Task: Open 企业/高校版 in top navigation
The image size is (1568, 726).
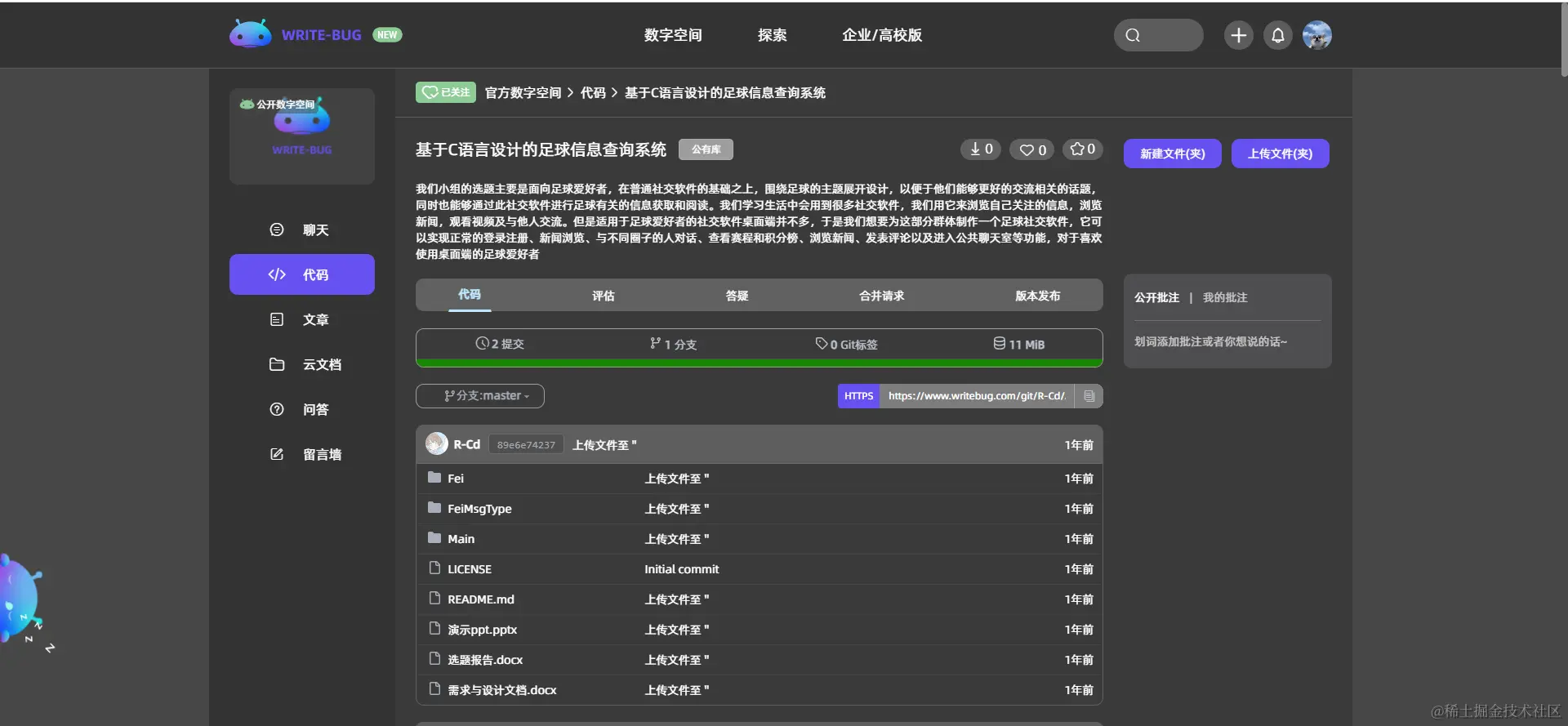Action: pos(882,35)
